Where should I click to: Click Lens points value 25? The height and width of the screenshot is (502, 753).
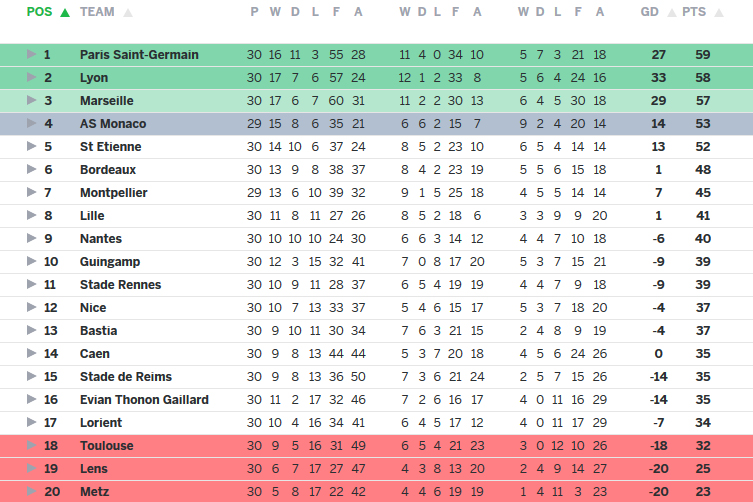[x=703, y=469]
